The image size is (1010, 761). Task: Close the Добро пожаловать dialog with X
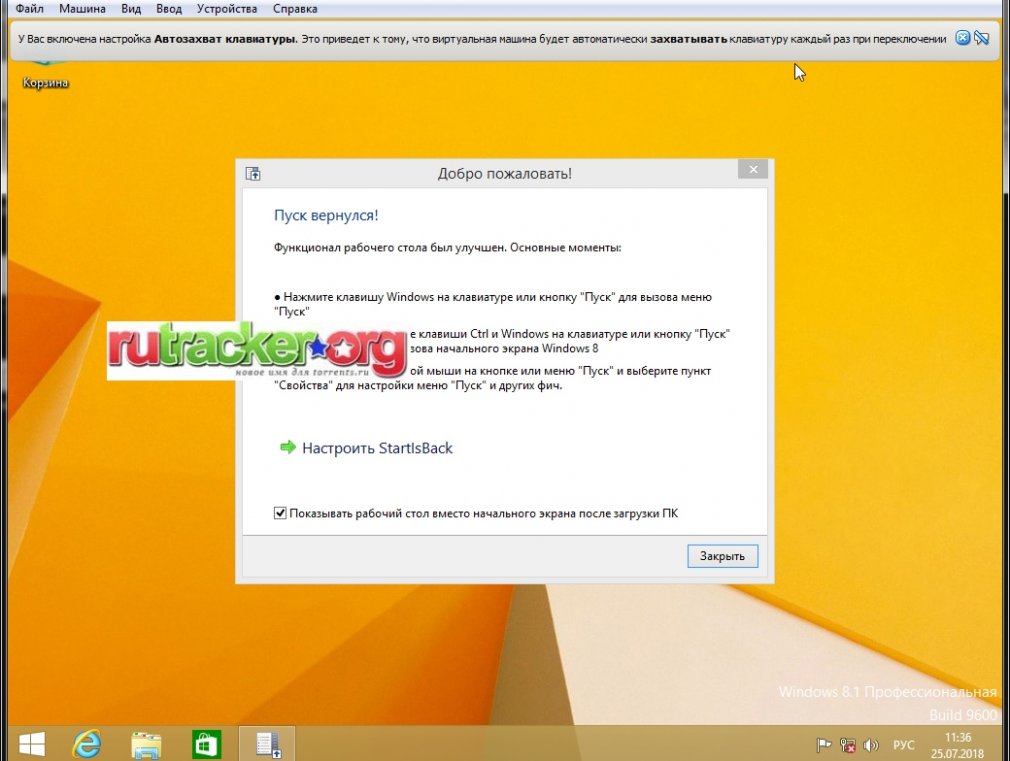click(753, 169)
